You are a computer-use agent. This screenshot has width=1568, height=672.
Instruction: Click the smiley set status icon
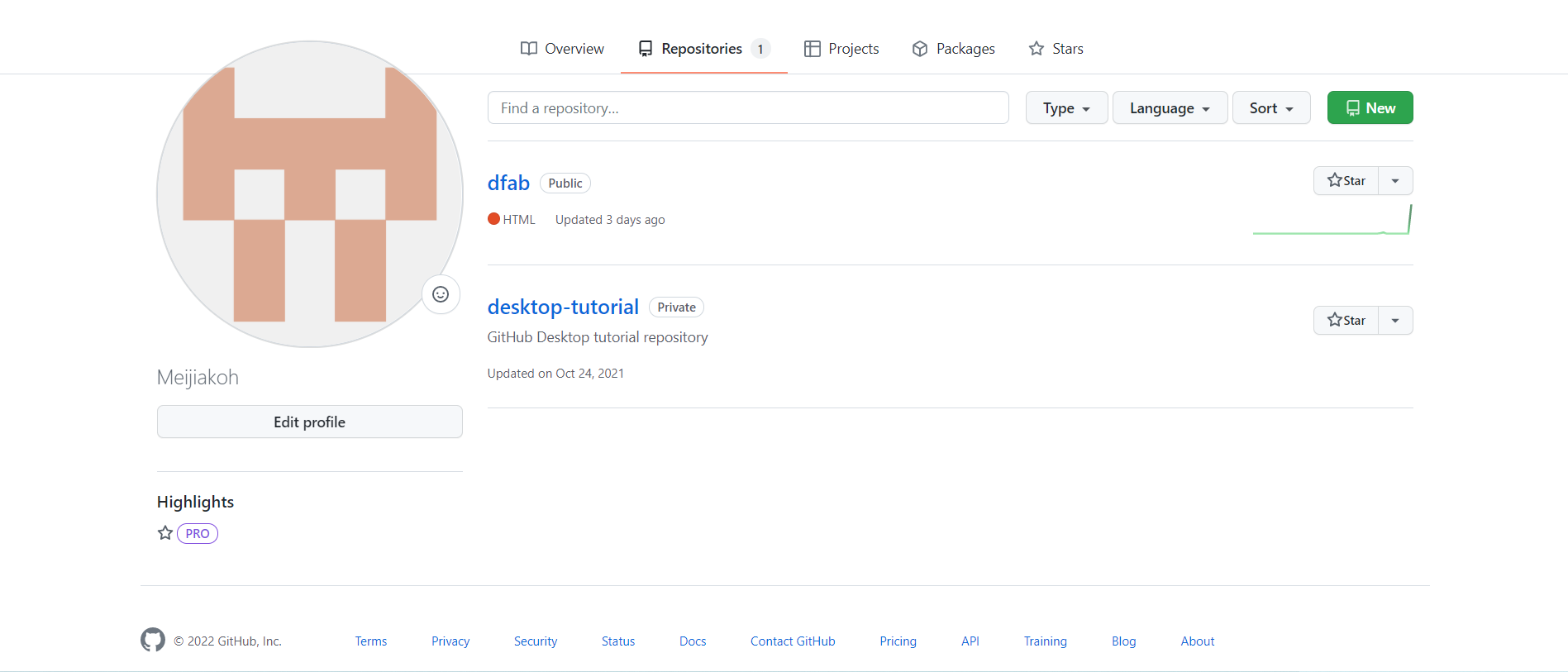441,294
